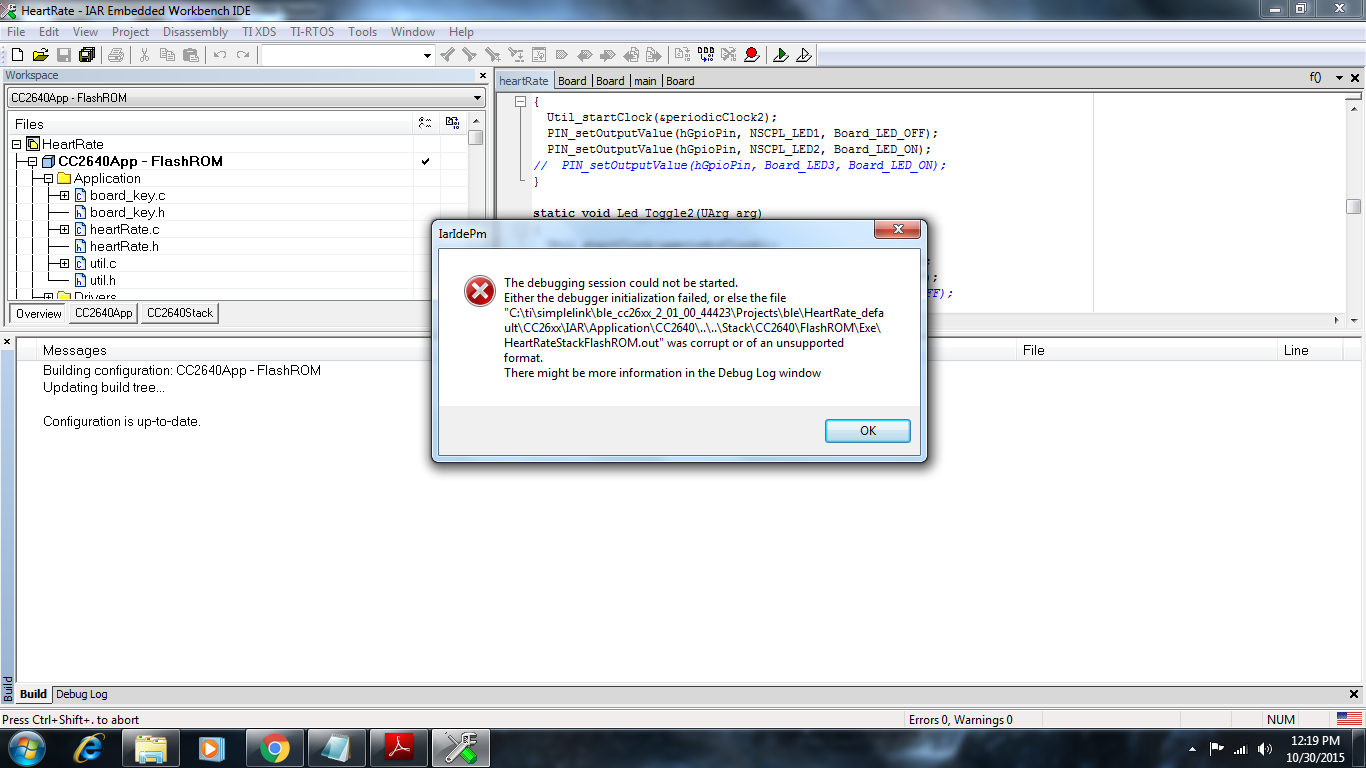Click the Undo arrow icon
This screenshot has width=1366, height=768.
point(219,55)
